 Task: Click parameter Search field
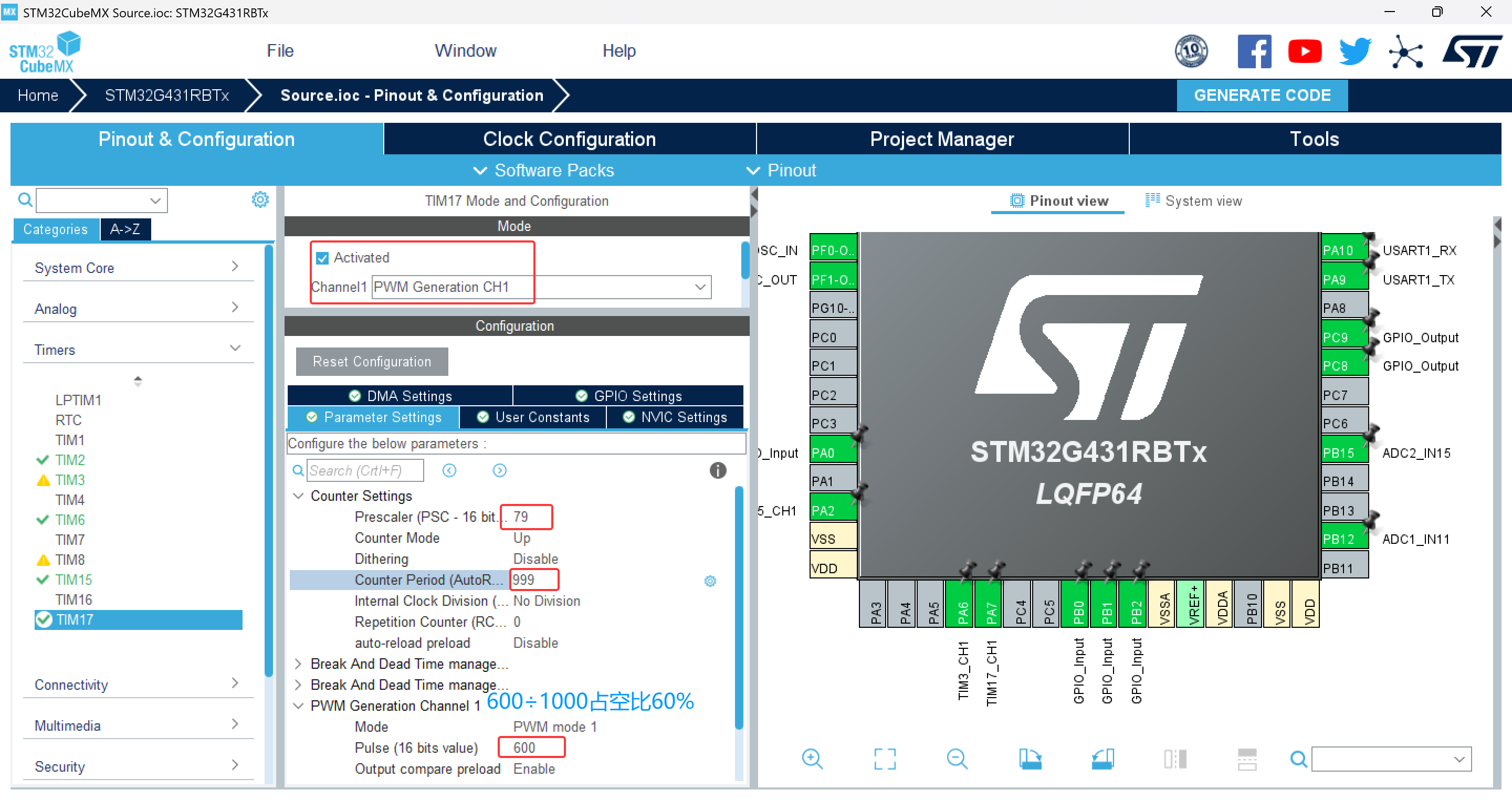[365, 470]
